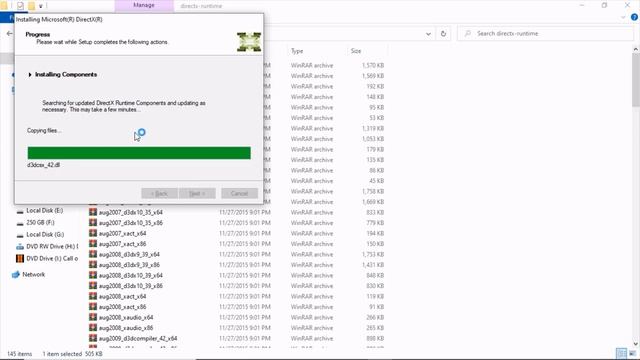640x360 pixels.
Task: Click the Network label in the navigation pane
Action: (33, 275)
